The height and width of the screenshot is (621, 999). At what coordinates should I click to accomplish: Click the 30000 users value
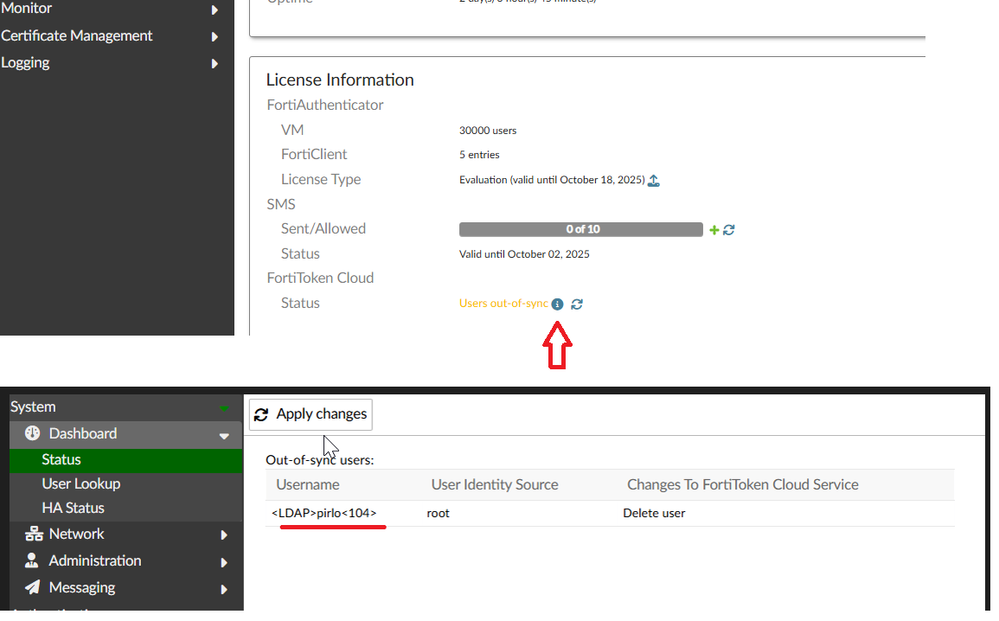[x=488, y=131]
